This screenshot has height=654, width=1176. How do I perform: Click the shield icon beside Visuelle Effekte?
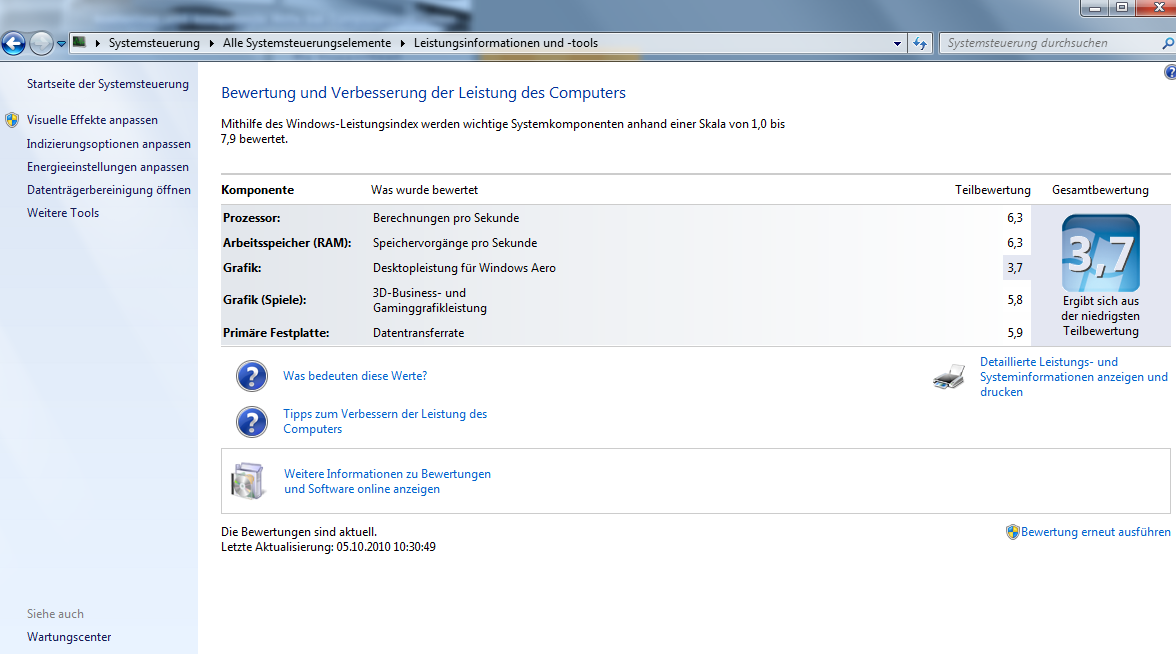[x=12, y=120]
